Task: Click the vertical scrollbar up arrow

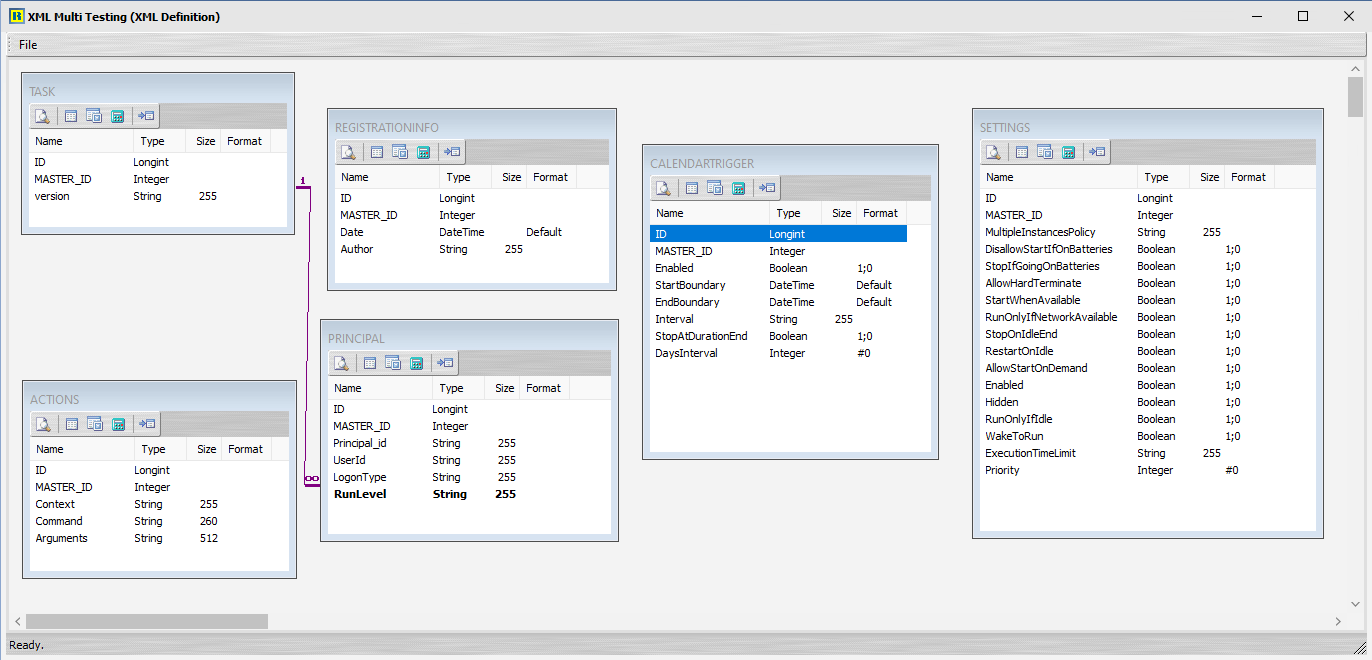Action: [1356, 67]
